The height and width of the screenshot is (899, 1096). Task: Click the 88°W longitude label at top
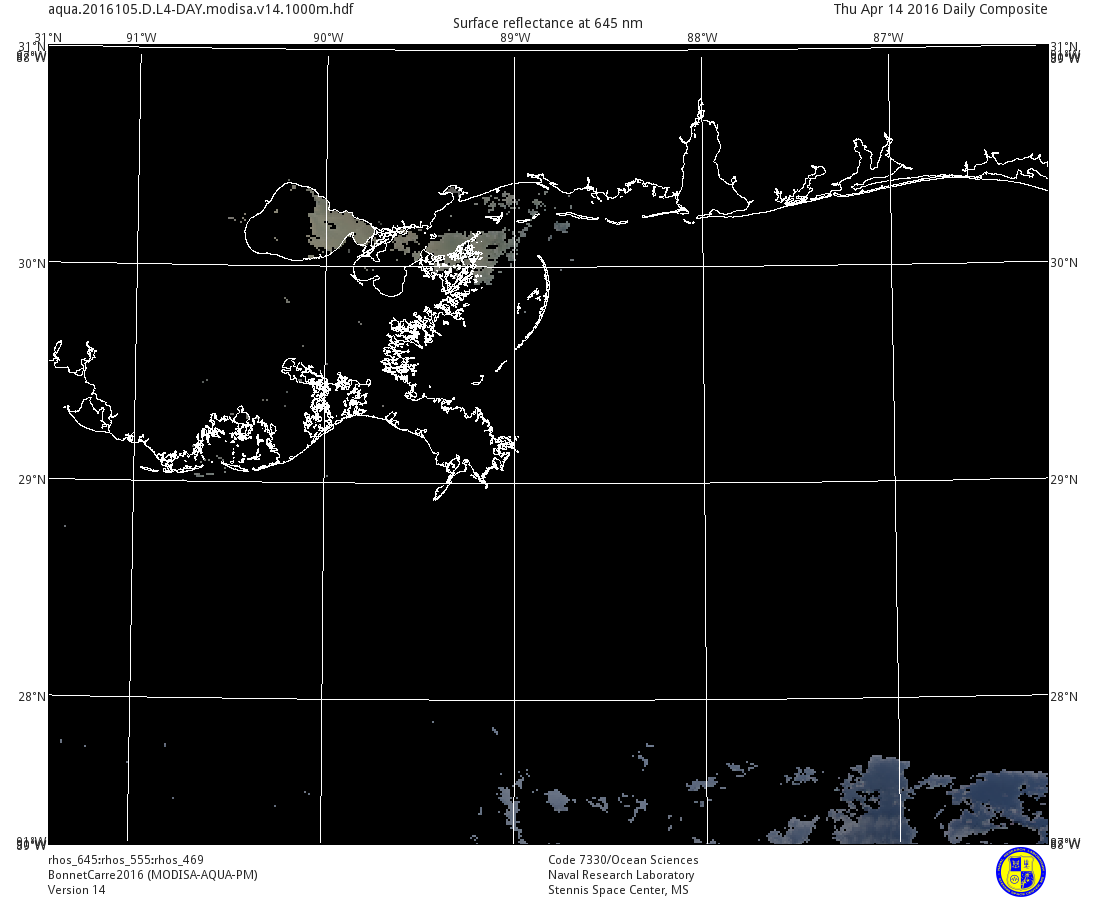click(x=702, y=38)
